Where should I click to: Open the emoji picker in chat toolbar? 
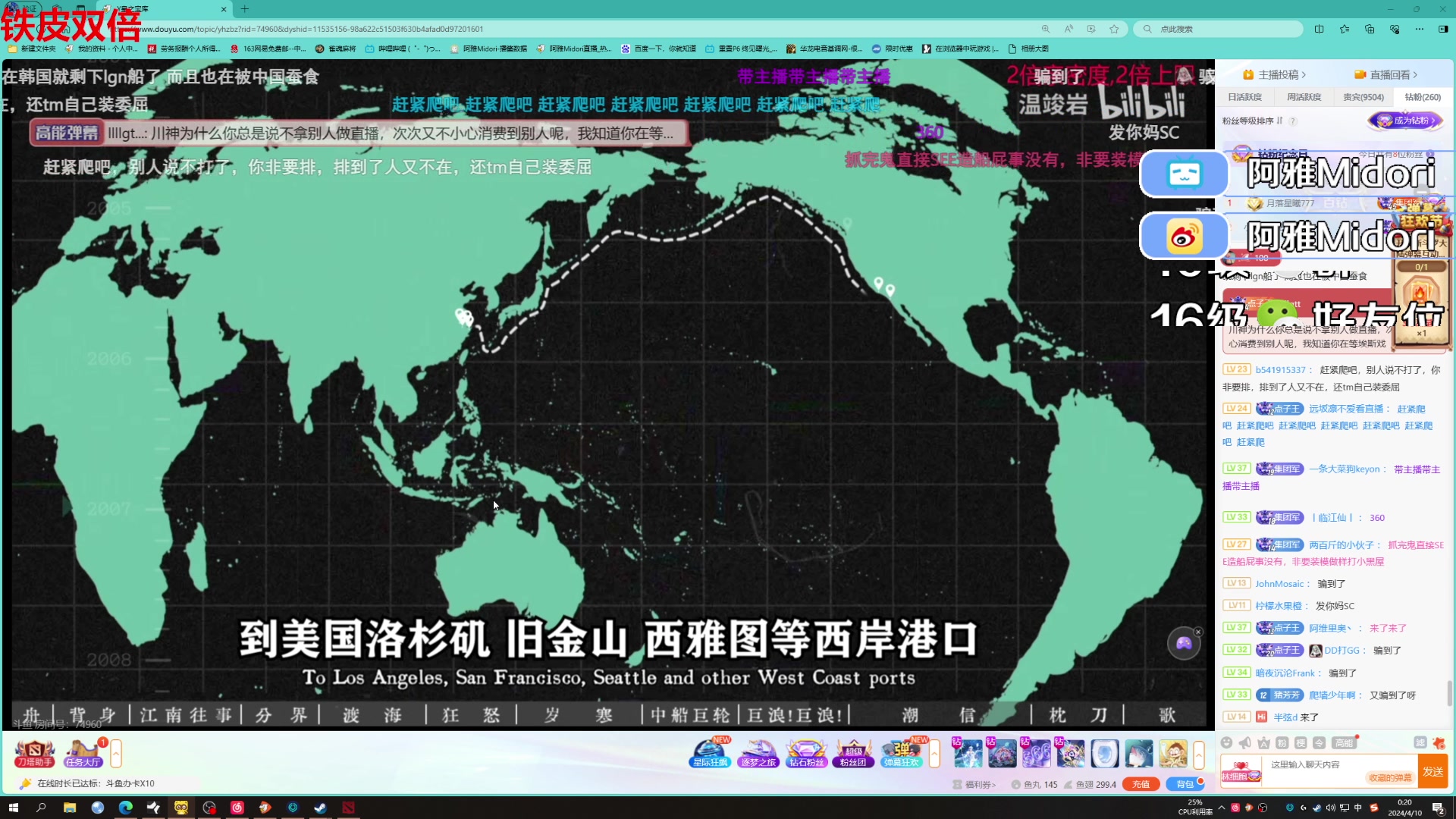tap(1227, 742)
